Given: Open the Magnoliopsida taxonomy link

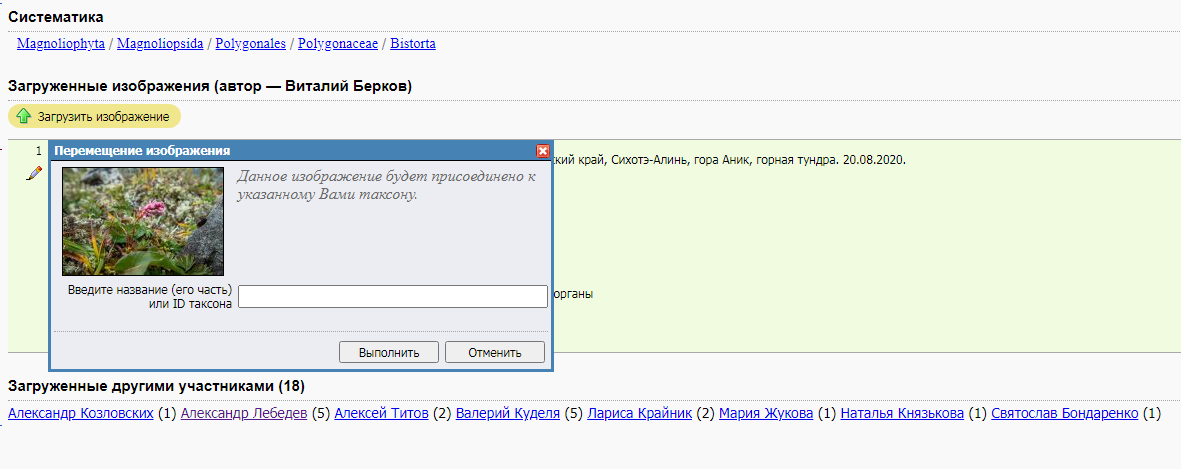Looking at the screenshot, I should click(x=160, y=44).
